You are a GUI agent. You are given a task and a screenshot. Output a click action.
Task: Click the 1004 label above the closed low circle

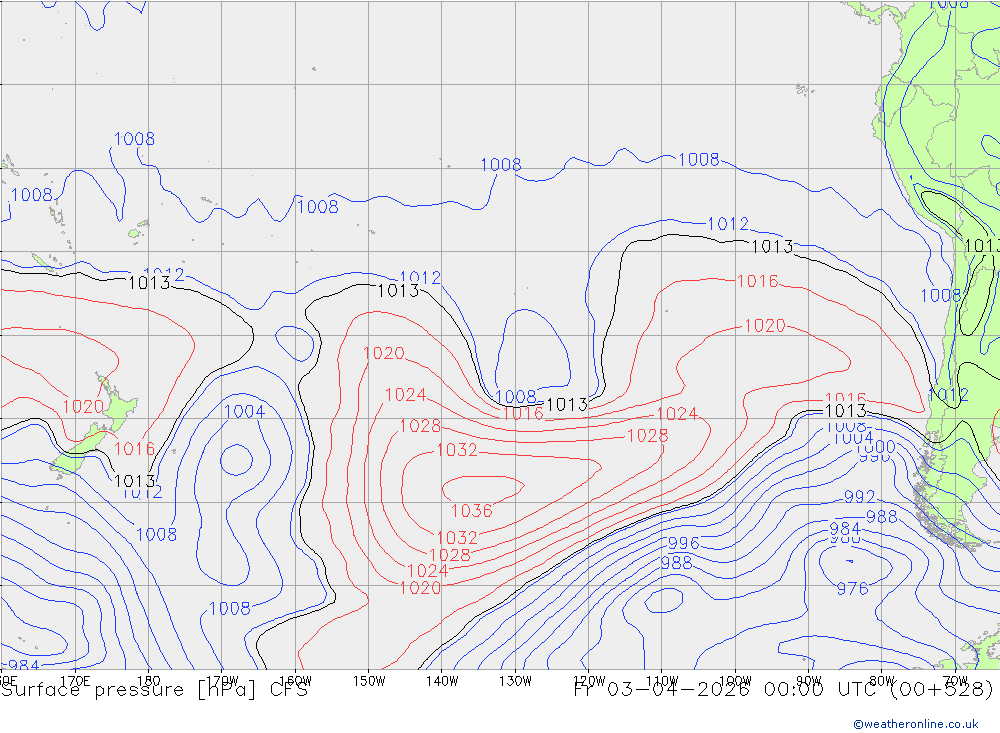click(x=244, y=411)
